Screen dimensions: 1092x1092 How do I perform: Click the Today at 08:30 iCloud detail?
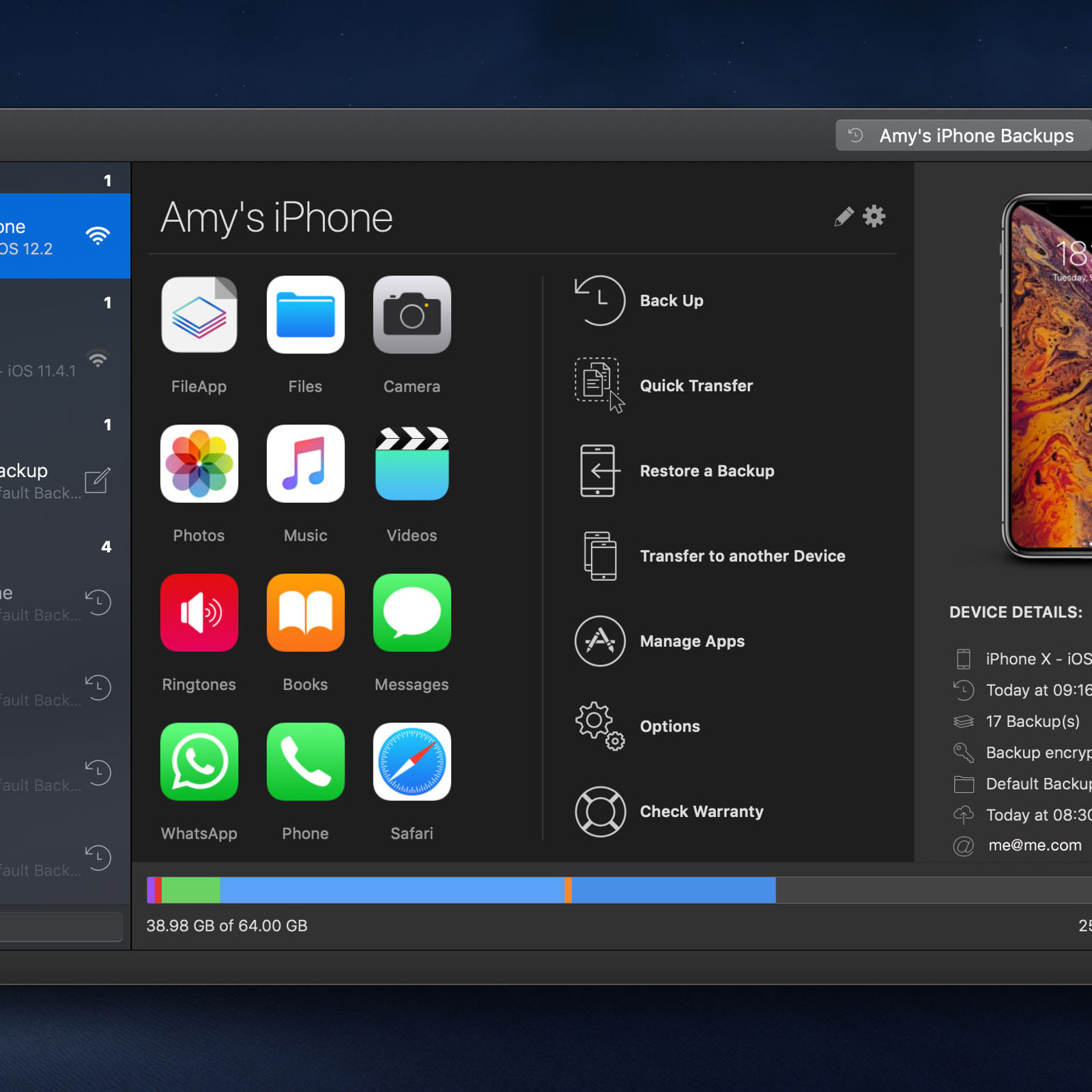click(1022, 815)
